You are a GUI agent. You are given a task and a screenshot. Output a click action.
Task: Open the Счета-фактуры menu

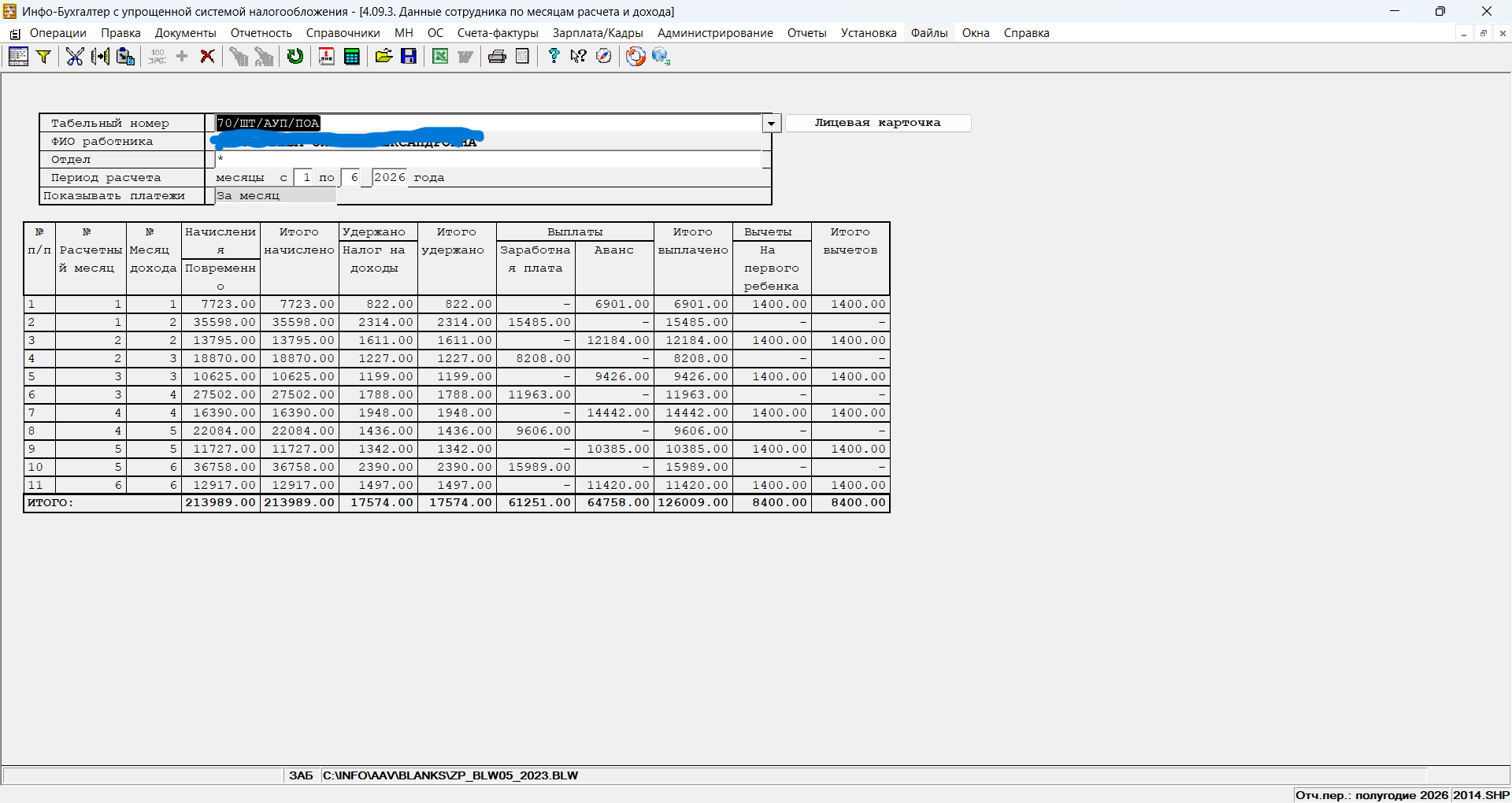click(498, 33)
